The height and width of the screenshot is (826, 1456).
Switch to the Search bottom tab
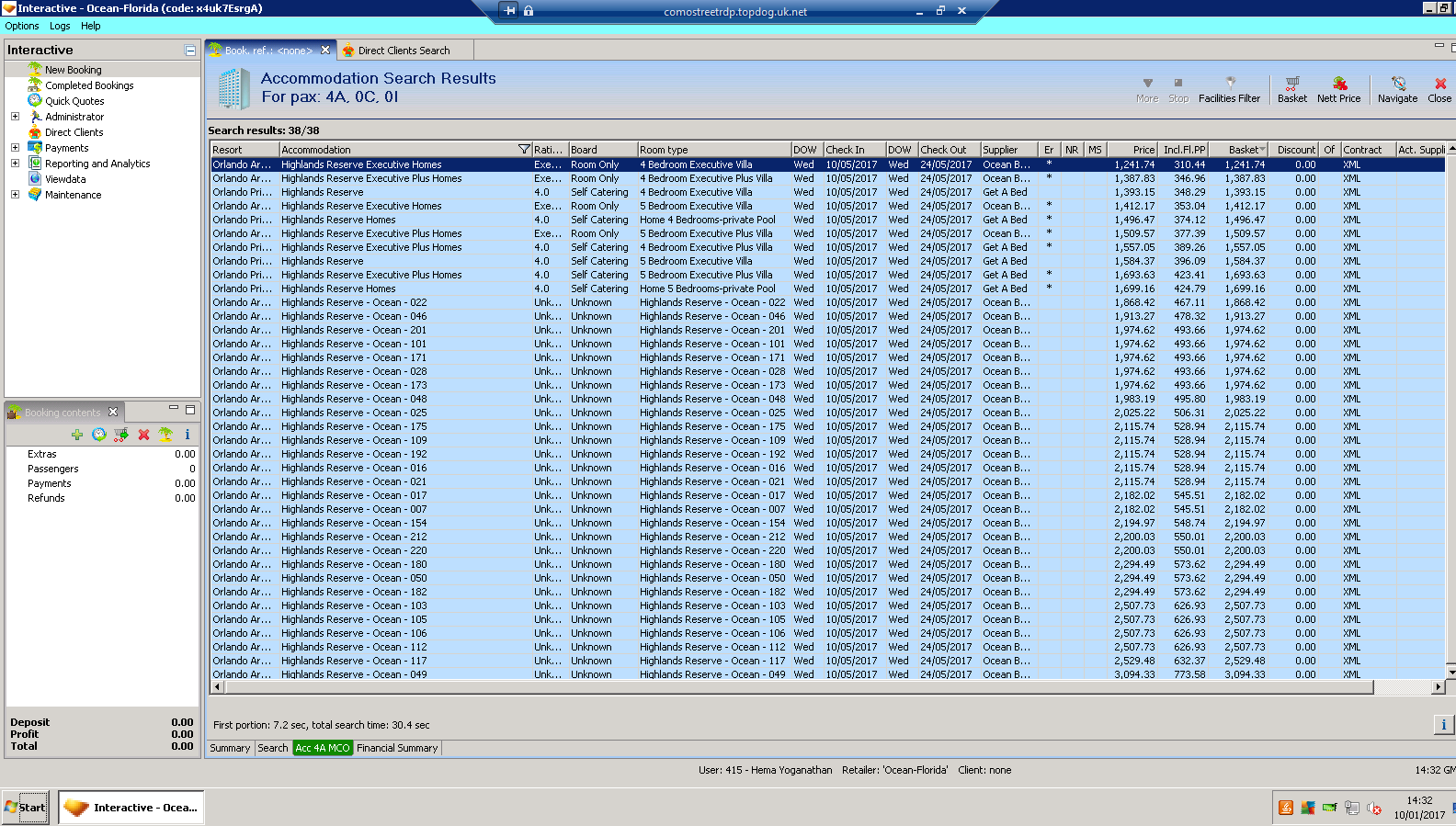(x=272, y=748)
